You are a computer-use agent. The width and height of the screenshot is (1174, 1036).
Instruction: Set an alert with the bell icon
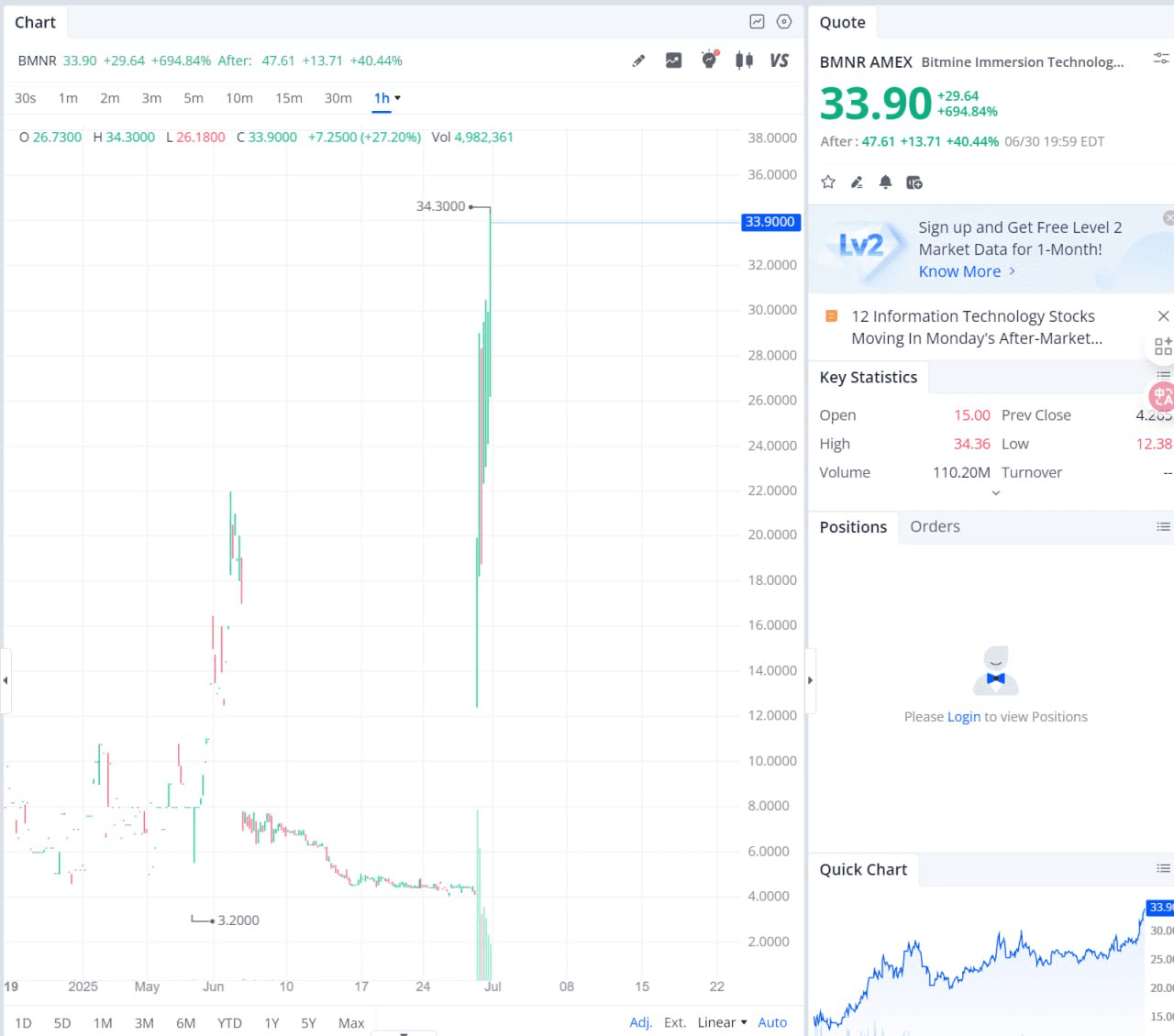pyautogui.click(x=885, y=182)
